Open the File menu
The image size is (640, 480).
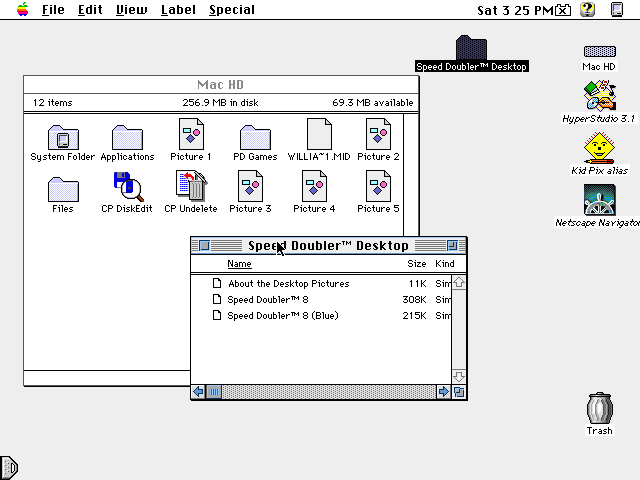click(53, 9)
